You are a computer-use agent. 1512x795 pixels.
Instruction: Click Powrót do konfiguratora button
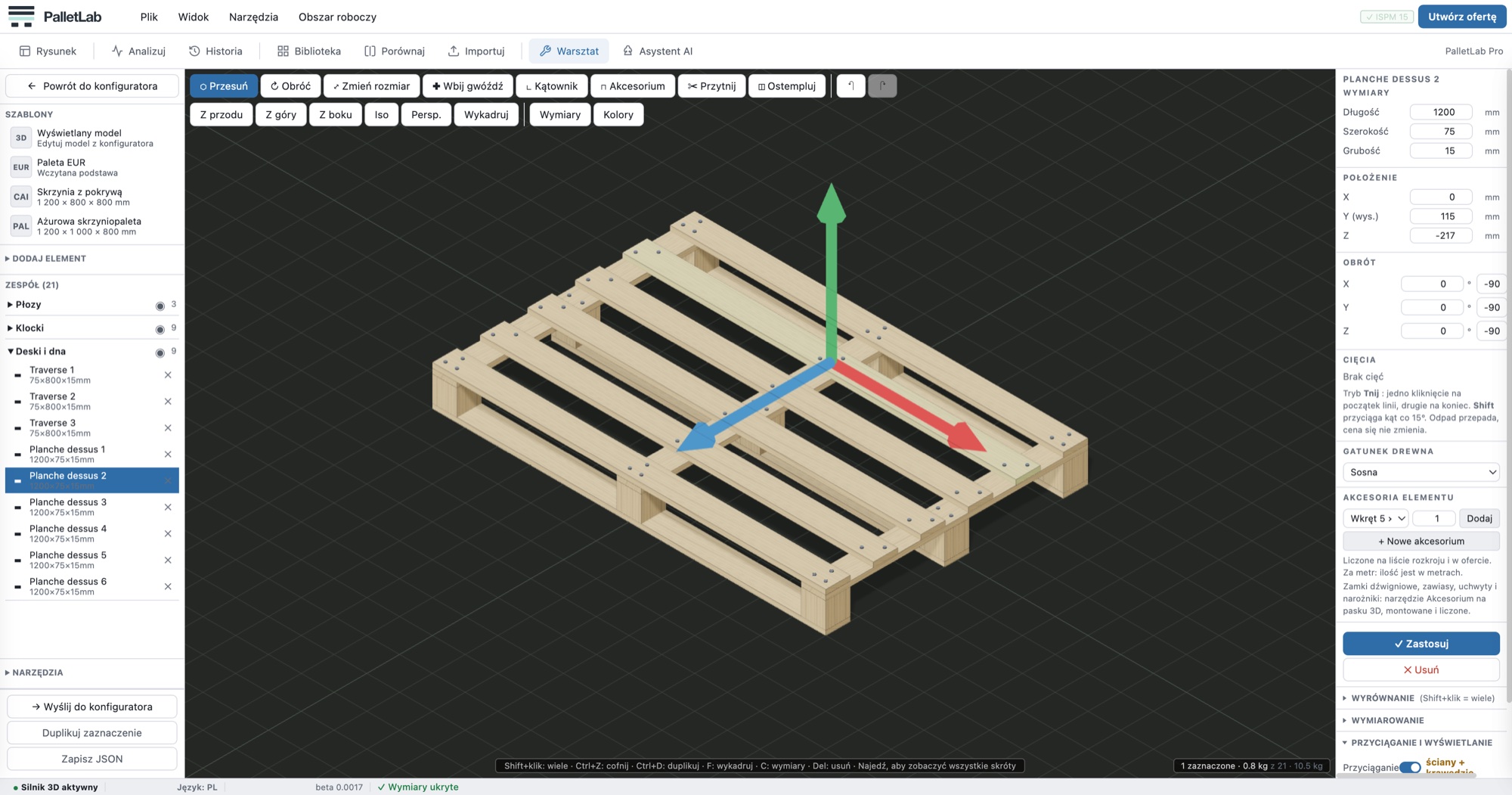92,85
